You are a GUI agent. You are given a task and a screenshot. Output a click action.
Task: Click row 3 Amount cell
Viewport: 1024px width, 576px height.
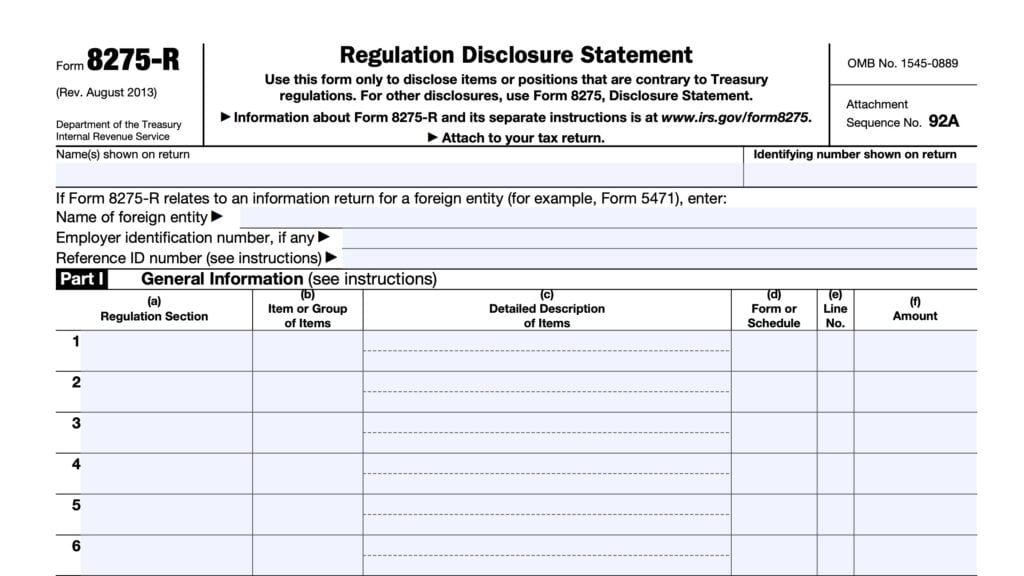[x=914, y=434]
